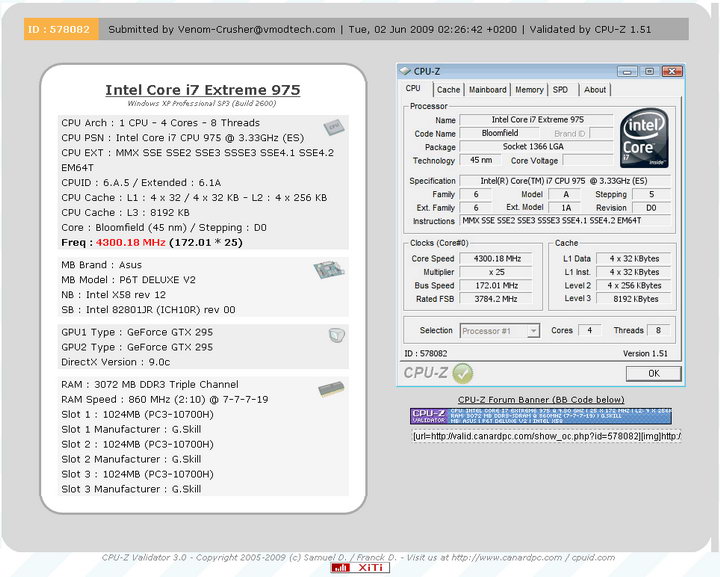The image size is (720, 577).
Task: Click the Ext. Model 1A field
Action: pyautogui.click(x=566, y=207)
